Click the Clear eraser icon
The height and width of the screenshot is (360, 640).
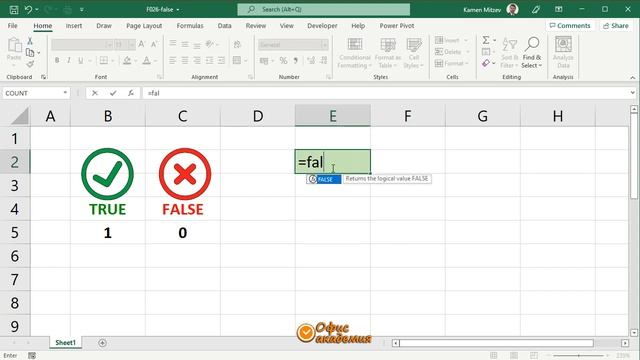coord(486,63)
